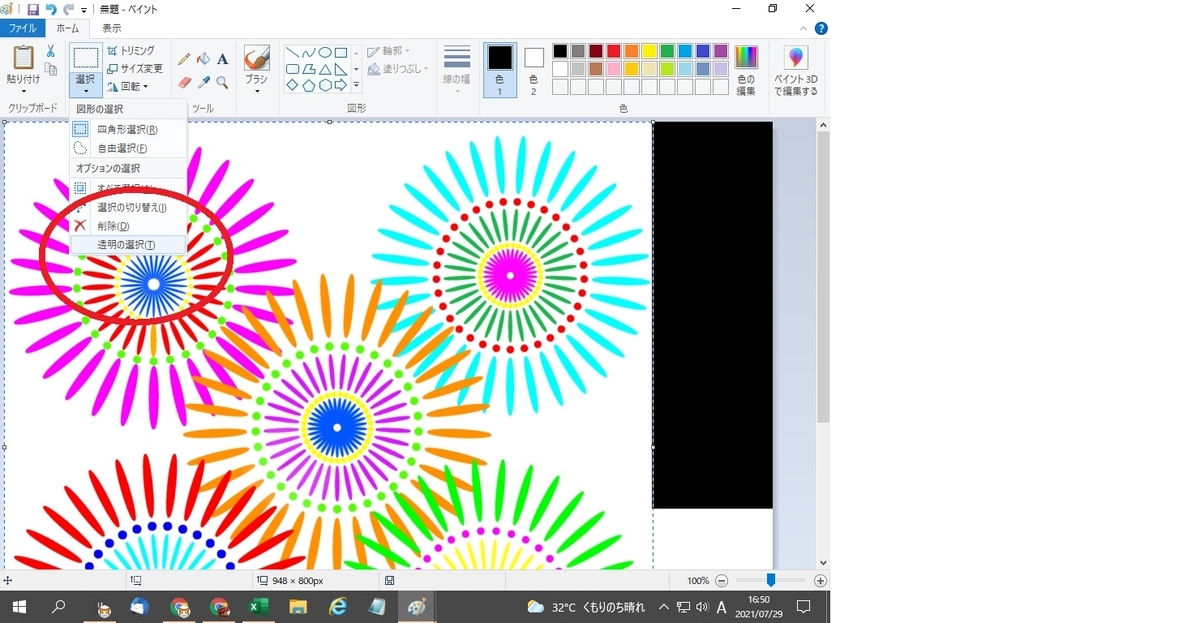Click ペイント 3D で編集する label
Viewport: 1200px width, 623px height.
click(796, 85)
